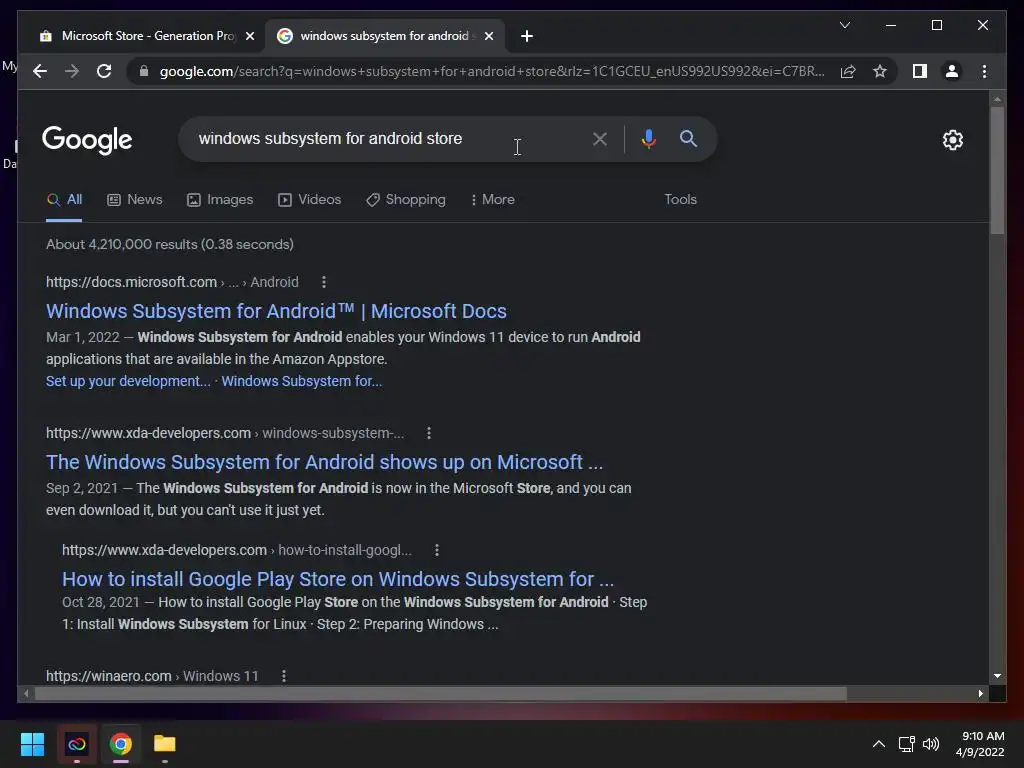Click the Chrome address bar URL
This screenshot has width=1024, height=768.
click(492, 71)
